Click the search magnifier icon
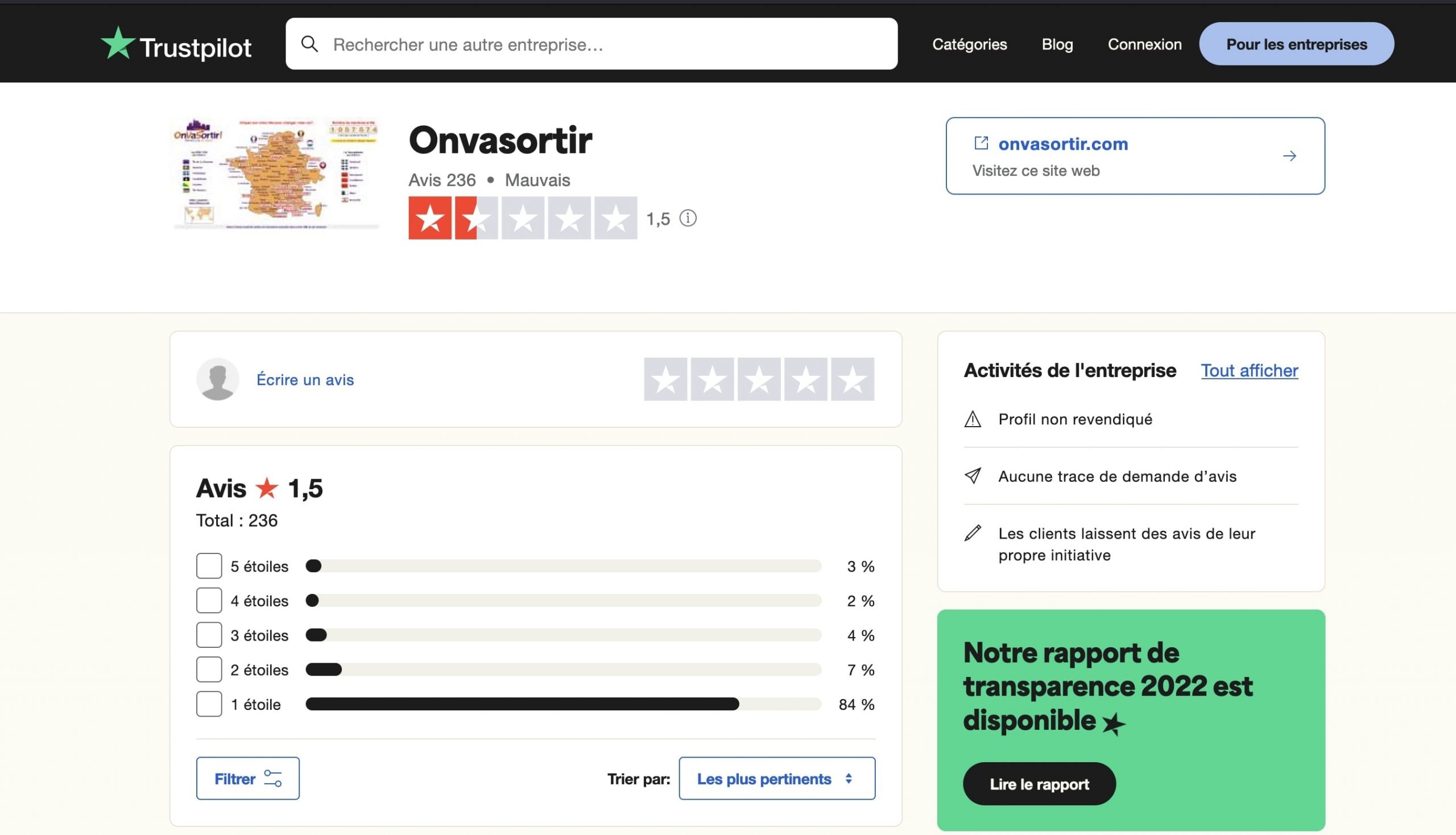 tap(310, 44)
